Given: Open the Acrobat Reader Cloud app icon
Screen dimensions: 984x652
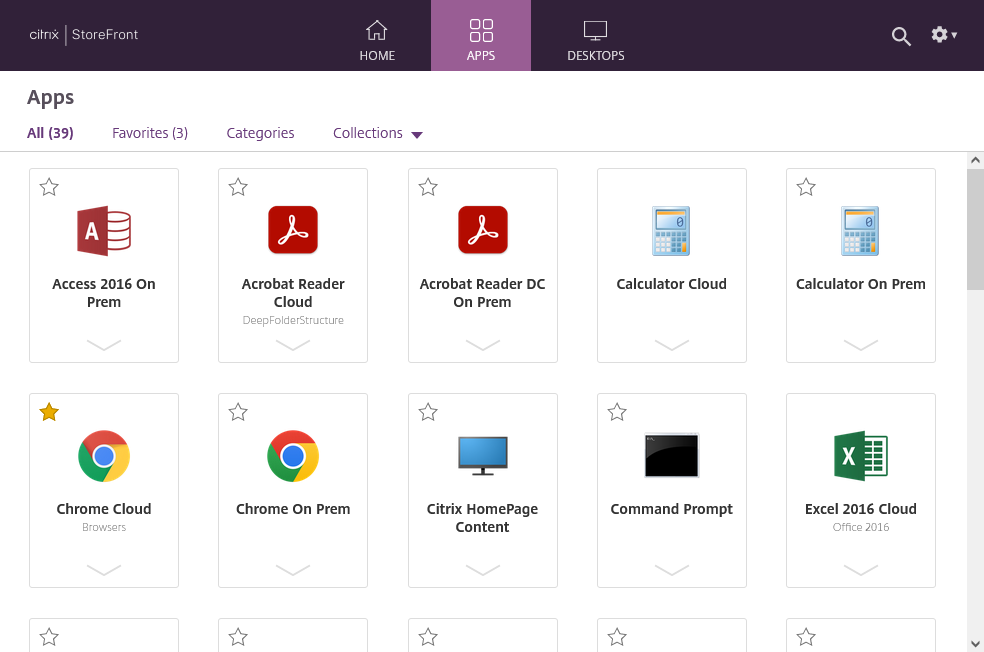Looking at the screenshot, I should click(293, 230).
